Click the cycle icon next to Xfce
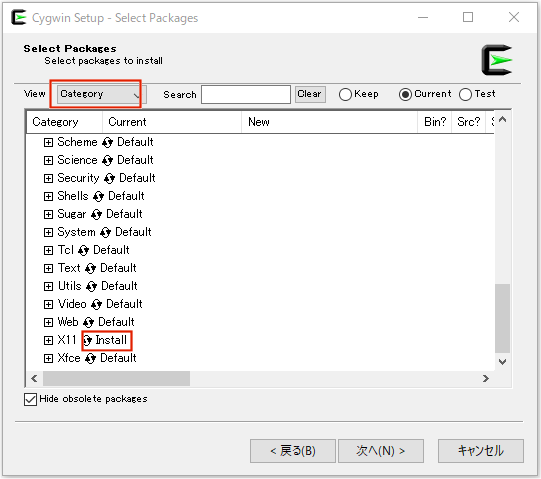 (x=90, y=358)
